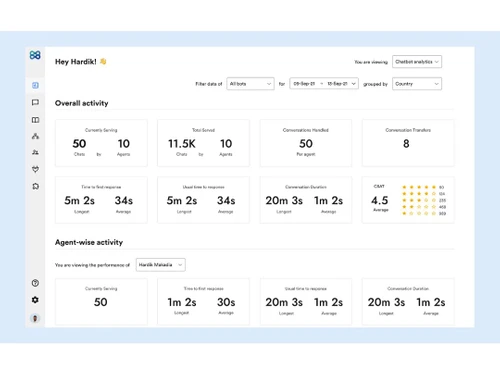Click the end date 13-Sep-21
The image size is (500, 375).
pos(337,84)
